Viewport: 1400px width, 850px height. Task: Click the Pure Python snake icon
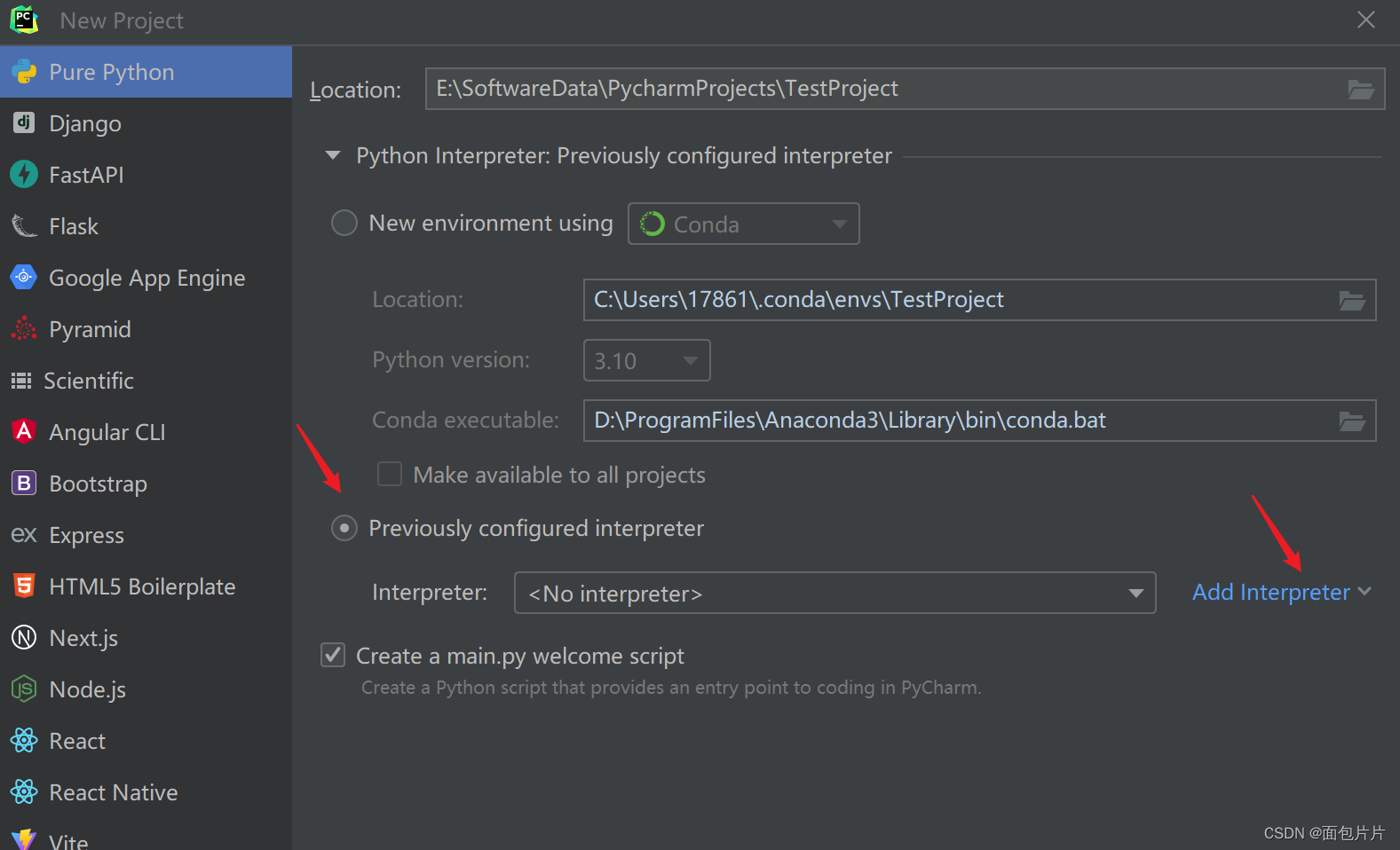24,72
